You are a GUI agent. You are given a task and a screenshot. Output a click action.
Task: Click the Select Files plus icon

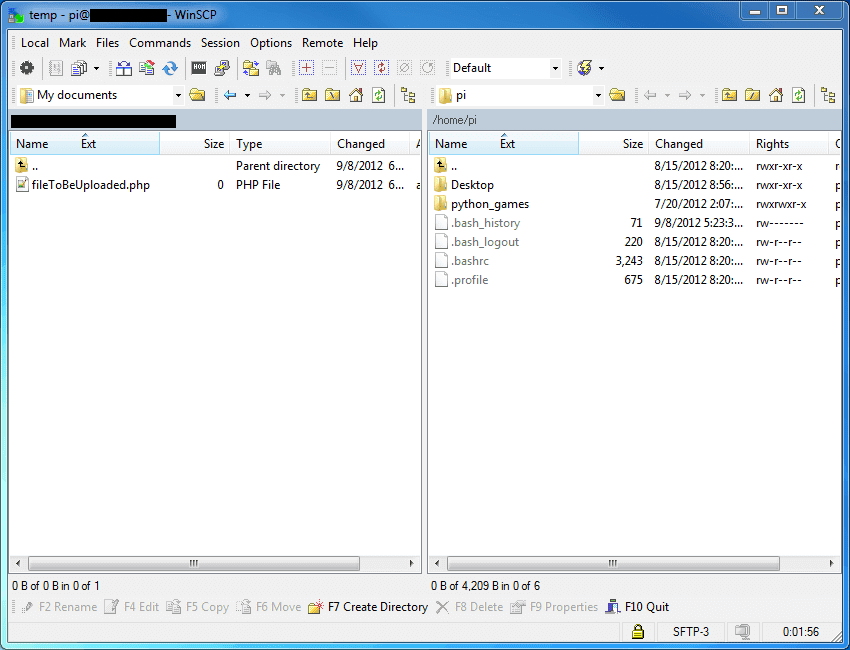point(307,68)
